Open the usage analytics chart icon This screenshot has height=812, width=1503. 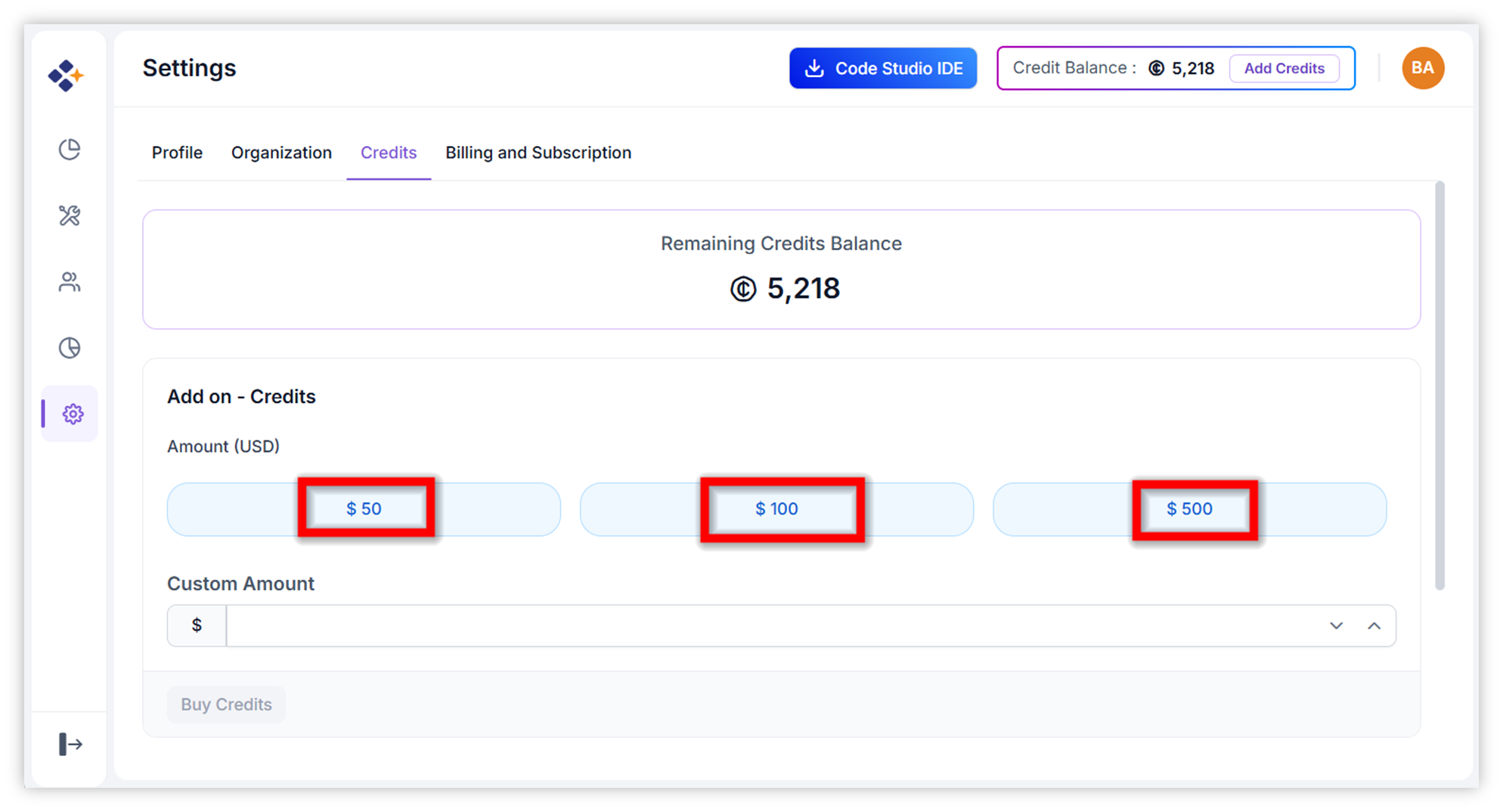click(x=70, y=348)
